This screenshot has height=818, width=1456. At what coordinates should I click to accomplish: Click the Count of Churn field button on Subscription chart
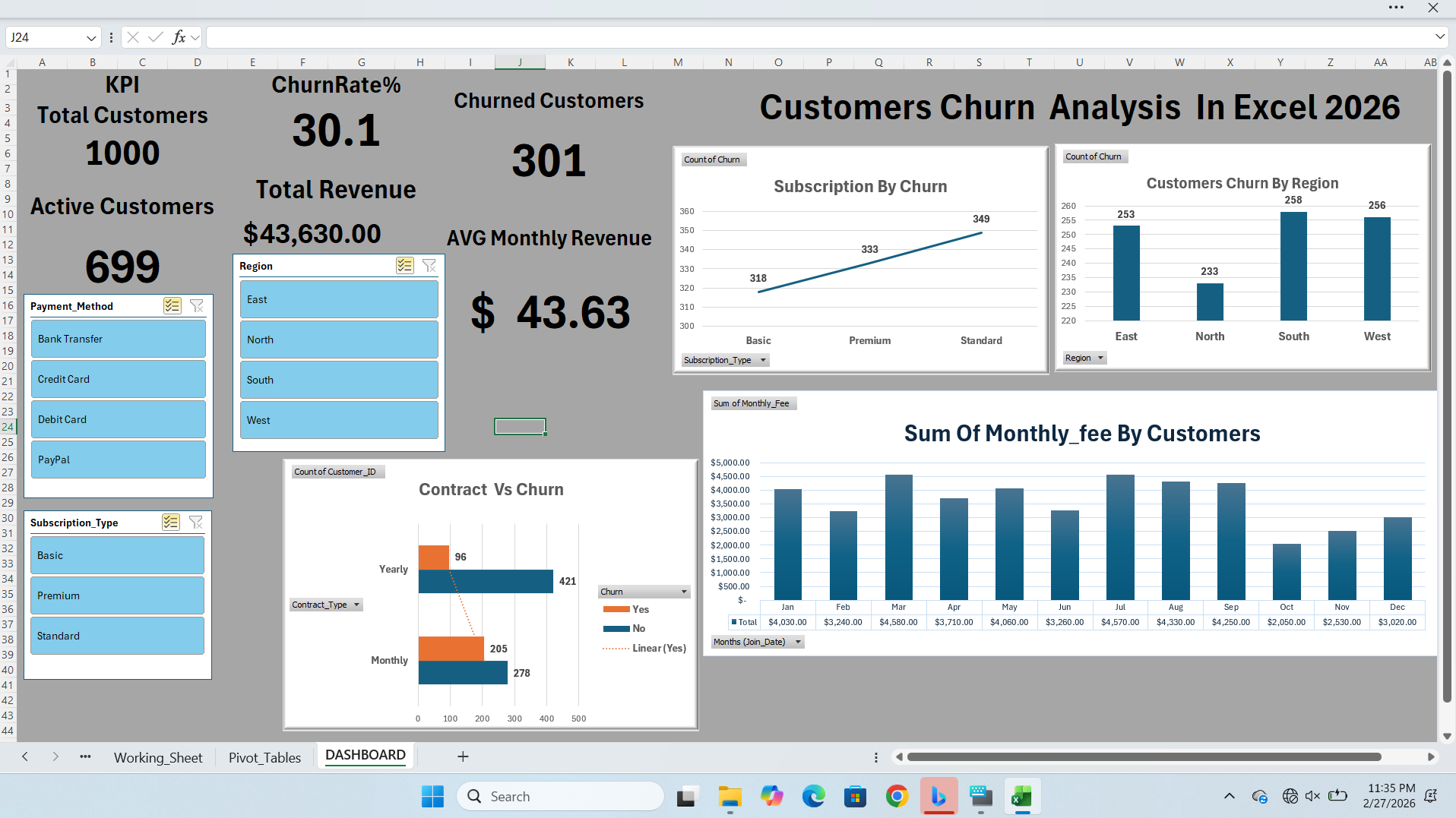[x=713, y=159]
